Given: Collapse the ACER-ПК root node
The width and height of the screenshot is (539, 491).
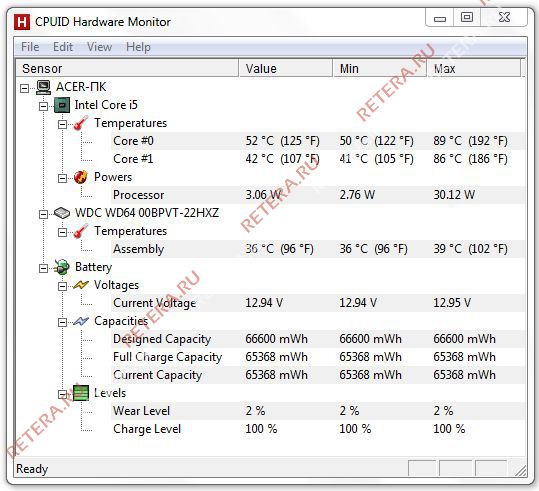Looking at the screenshot, I should (24, 88).
